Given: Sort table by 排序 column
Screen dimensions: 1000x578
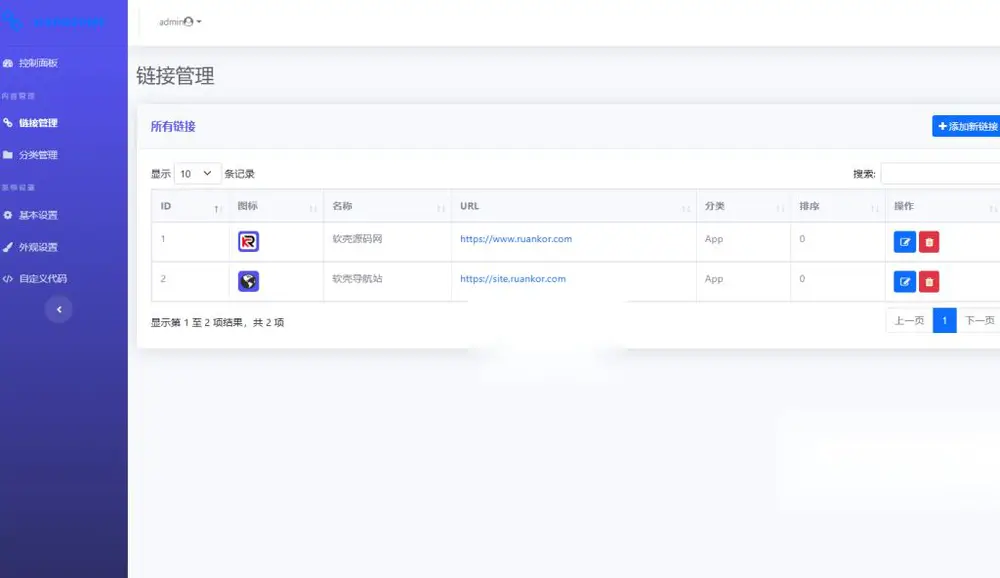Looking at the screenshot, I should (838, 206).
